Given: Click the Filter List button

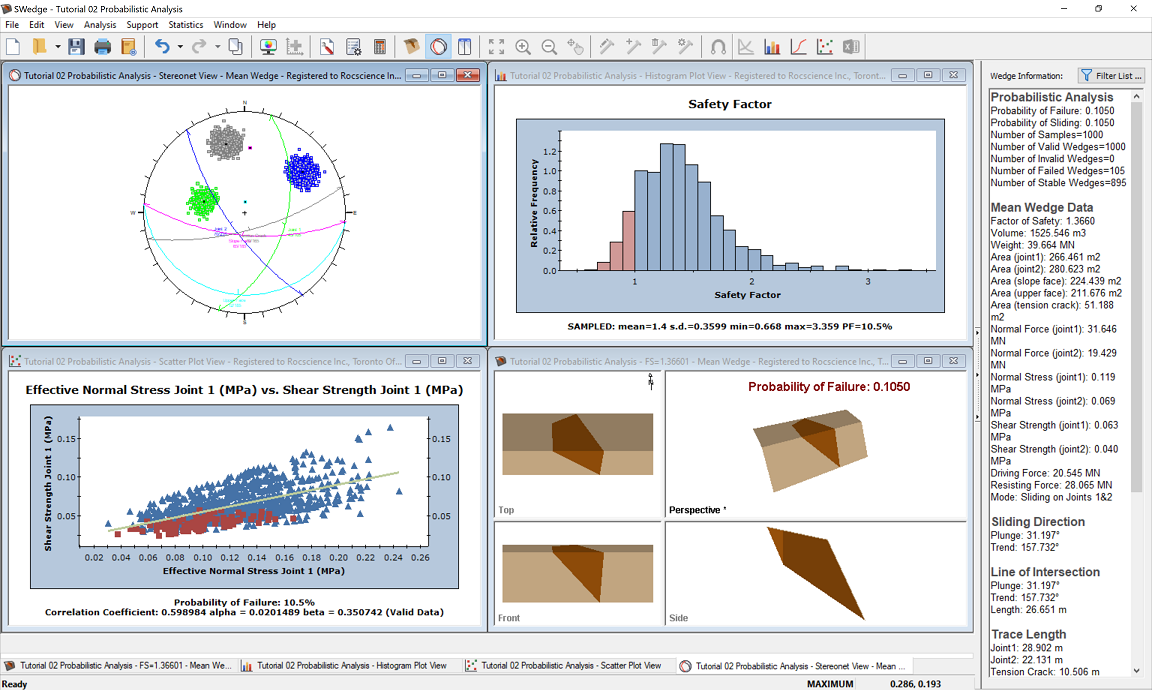Looking at the screenshot, I should (x=1113, y=75).
